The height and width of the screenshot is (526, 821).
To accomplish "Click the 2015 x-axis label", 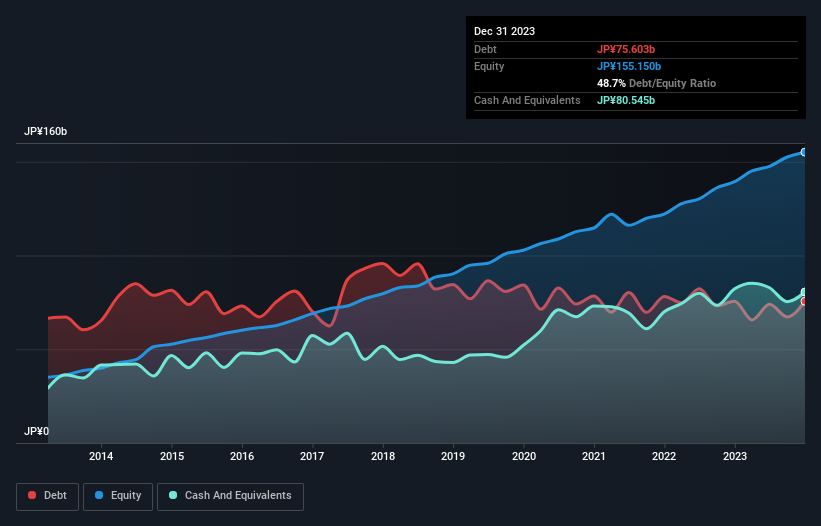I will pyautogui.click(x=172, y=456).
